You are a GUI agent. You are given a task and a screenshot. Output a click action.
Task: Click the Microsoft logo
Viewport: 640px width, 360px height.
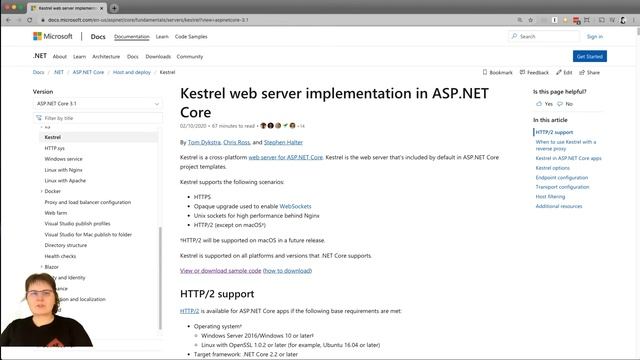click(53, 36)
